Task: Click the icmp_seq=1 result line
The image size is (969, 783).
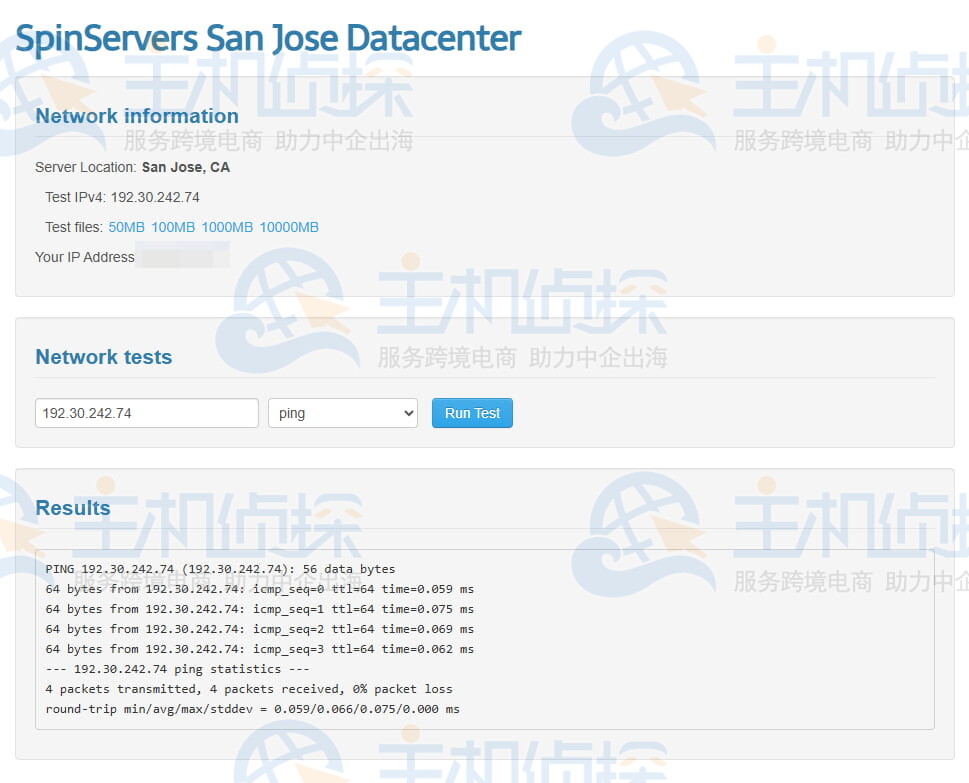Action: 260,609
